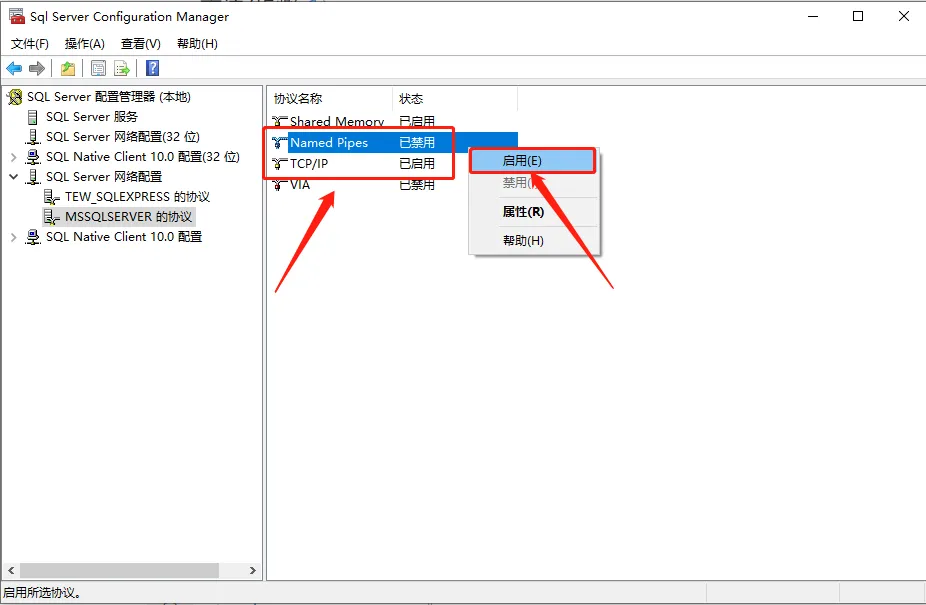Click the icon beside SQL Native Client 10.0 配置(32 位)
The image size is (926, 605).
tap(32, 157)
